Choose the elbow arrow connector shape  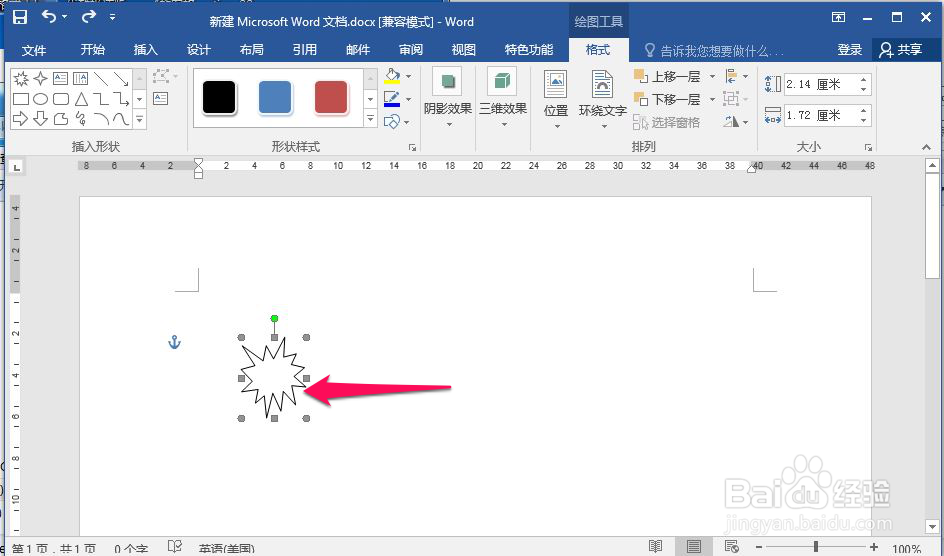tap(121, 99)
